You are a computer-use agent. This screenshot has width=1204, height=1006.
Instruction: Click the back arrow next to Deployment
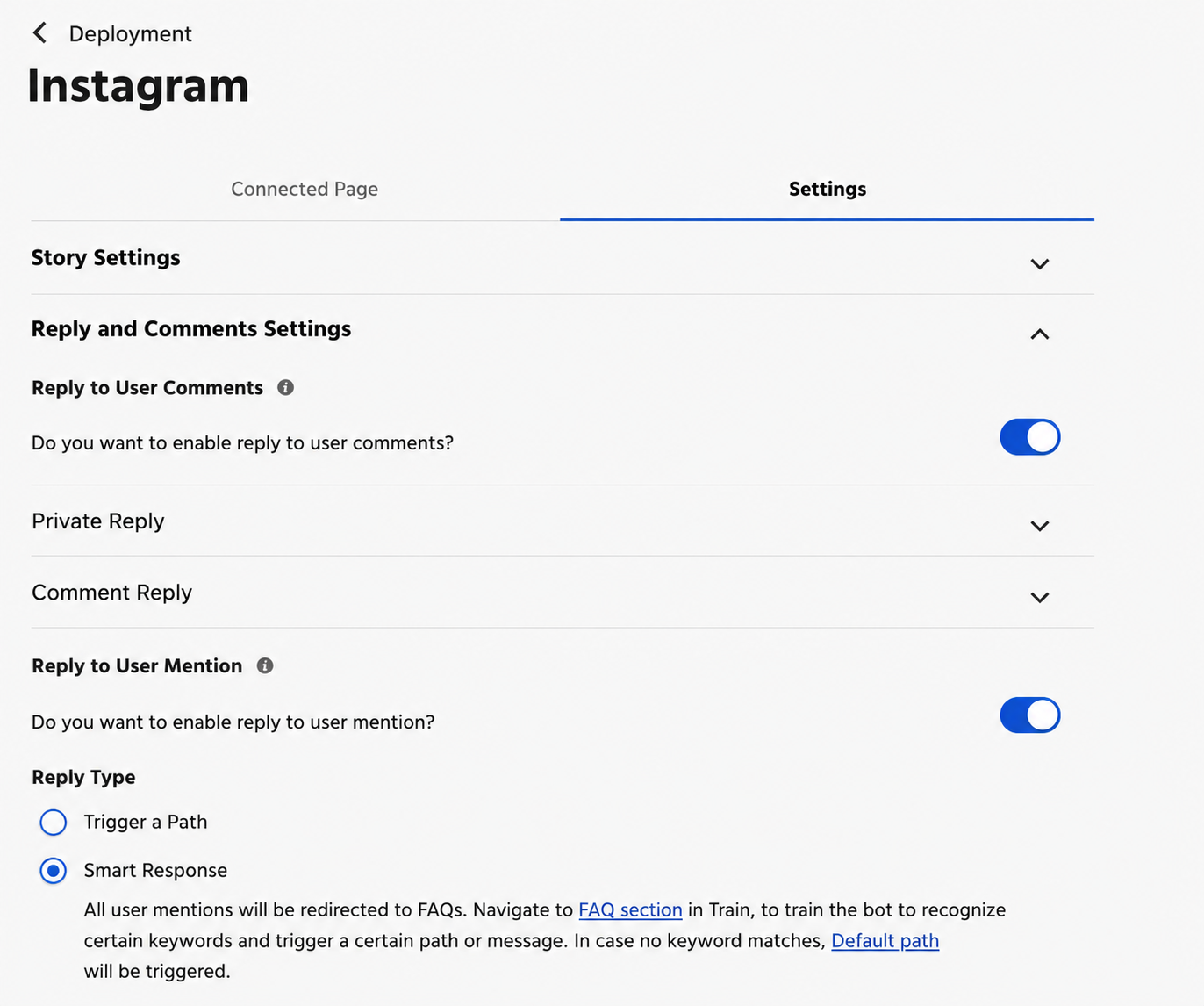pos(39,33)
